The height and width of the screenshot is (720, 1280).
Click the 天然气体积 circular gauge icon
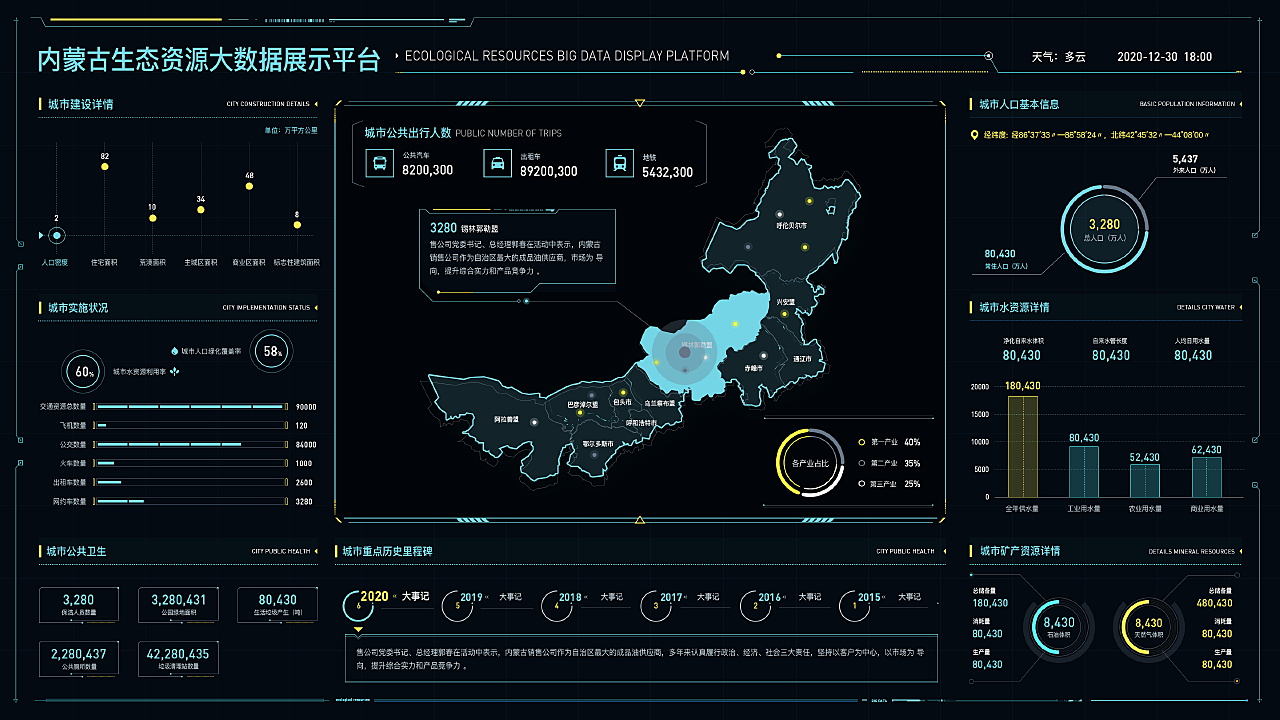click(1148, 627)
